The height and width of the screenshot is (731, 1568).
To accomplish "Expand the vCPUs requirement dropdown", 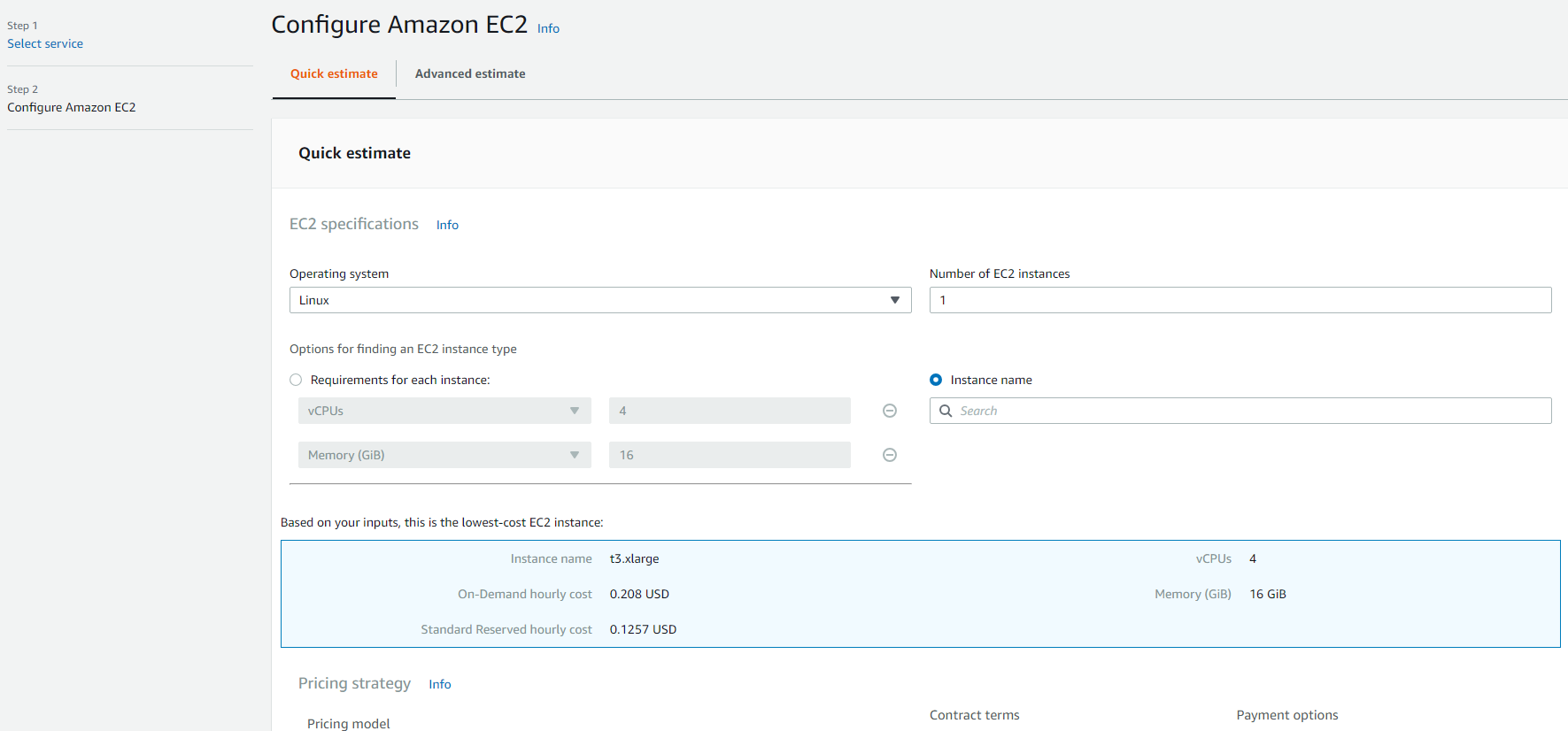I will [x=444, y=411].
